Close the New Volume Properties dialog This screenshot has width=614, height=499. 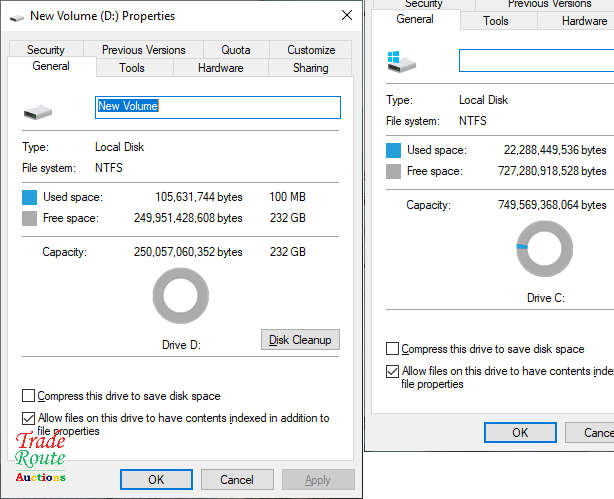346,15
